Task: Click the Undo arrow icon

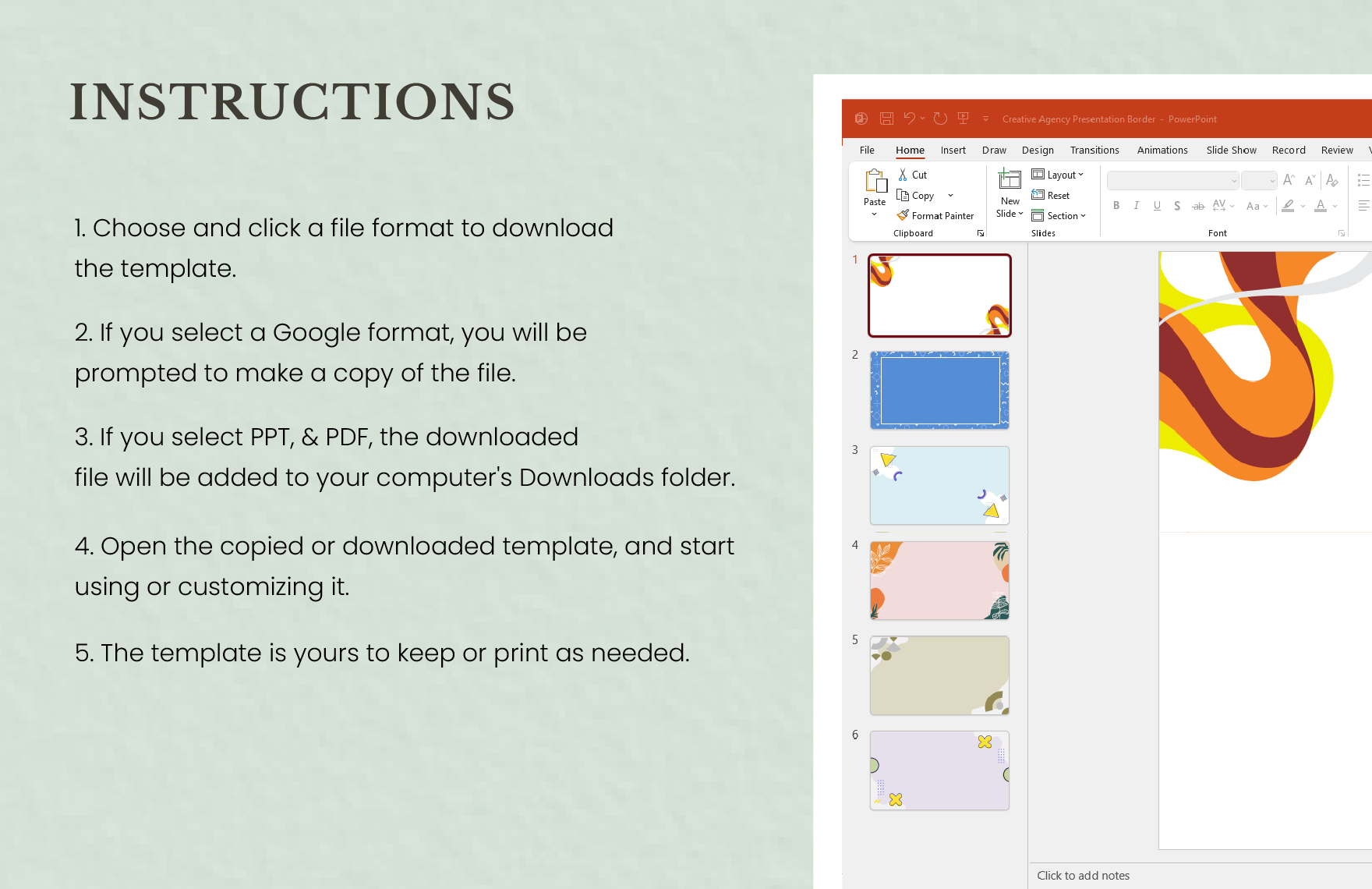Action: 909,119
